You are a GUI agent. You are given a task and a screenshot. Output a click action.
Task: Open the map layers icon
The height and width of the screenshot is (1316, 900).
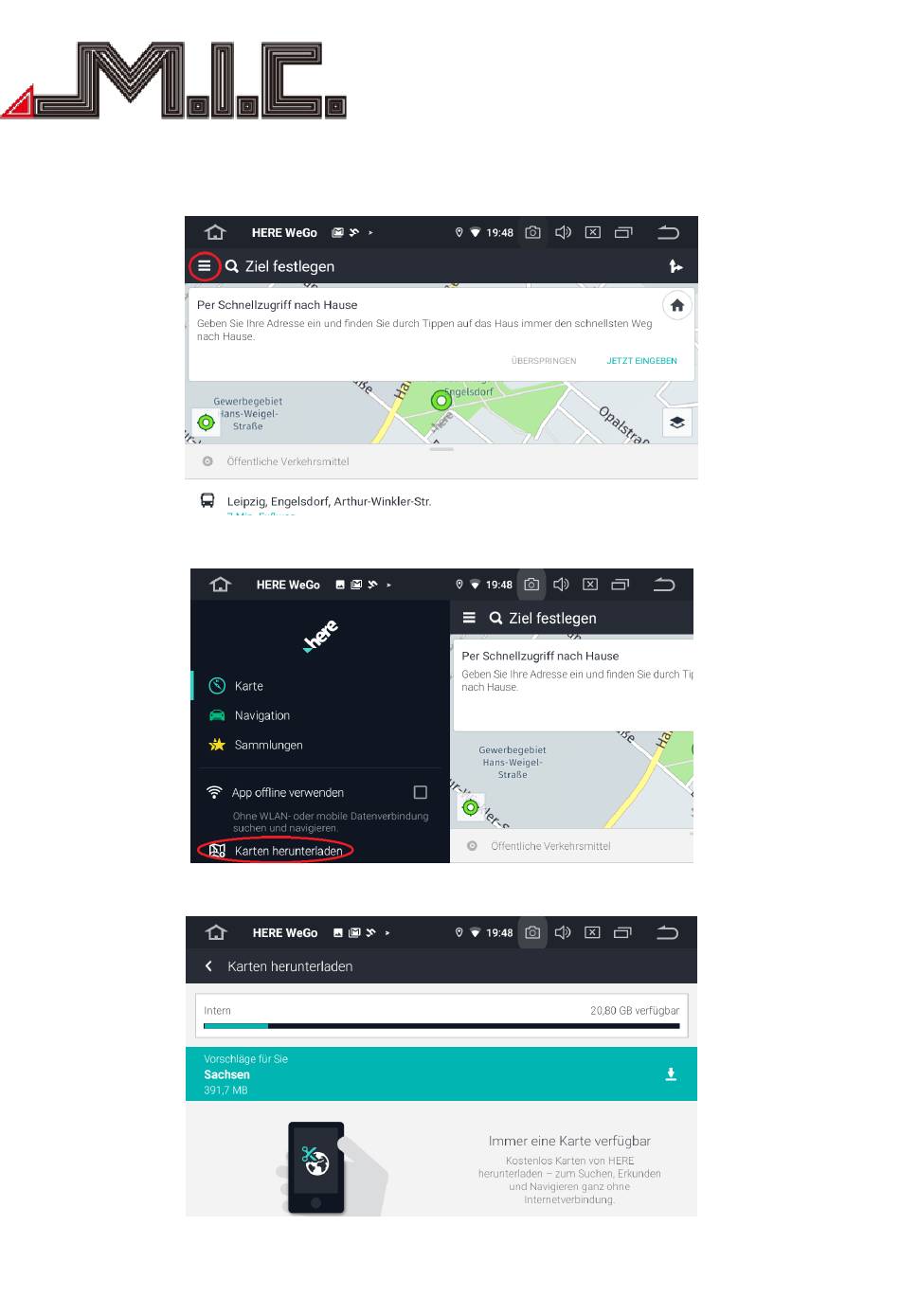click(676, 423)
